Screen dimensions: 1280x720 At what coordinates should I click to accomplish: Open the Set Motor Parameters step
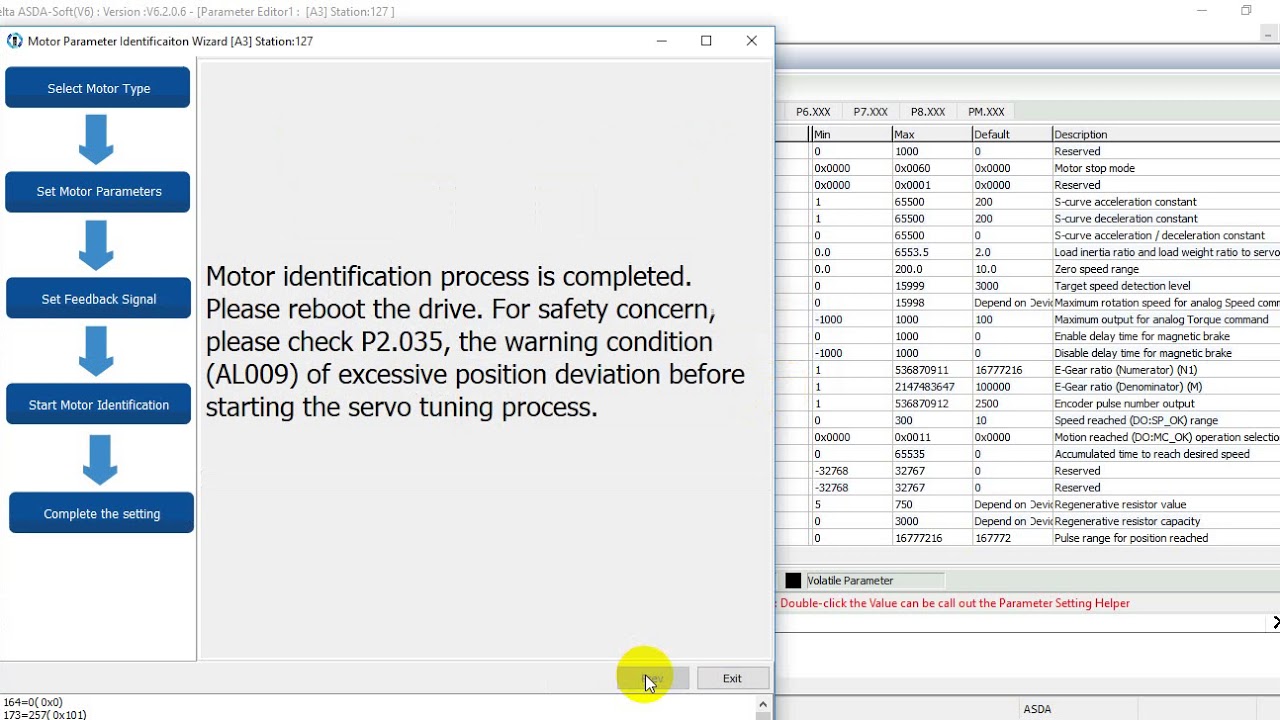tap(98, 191)
